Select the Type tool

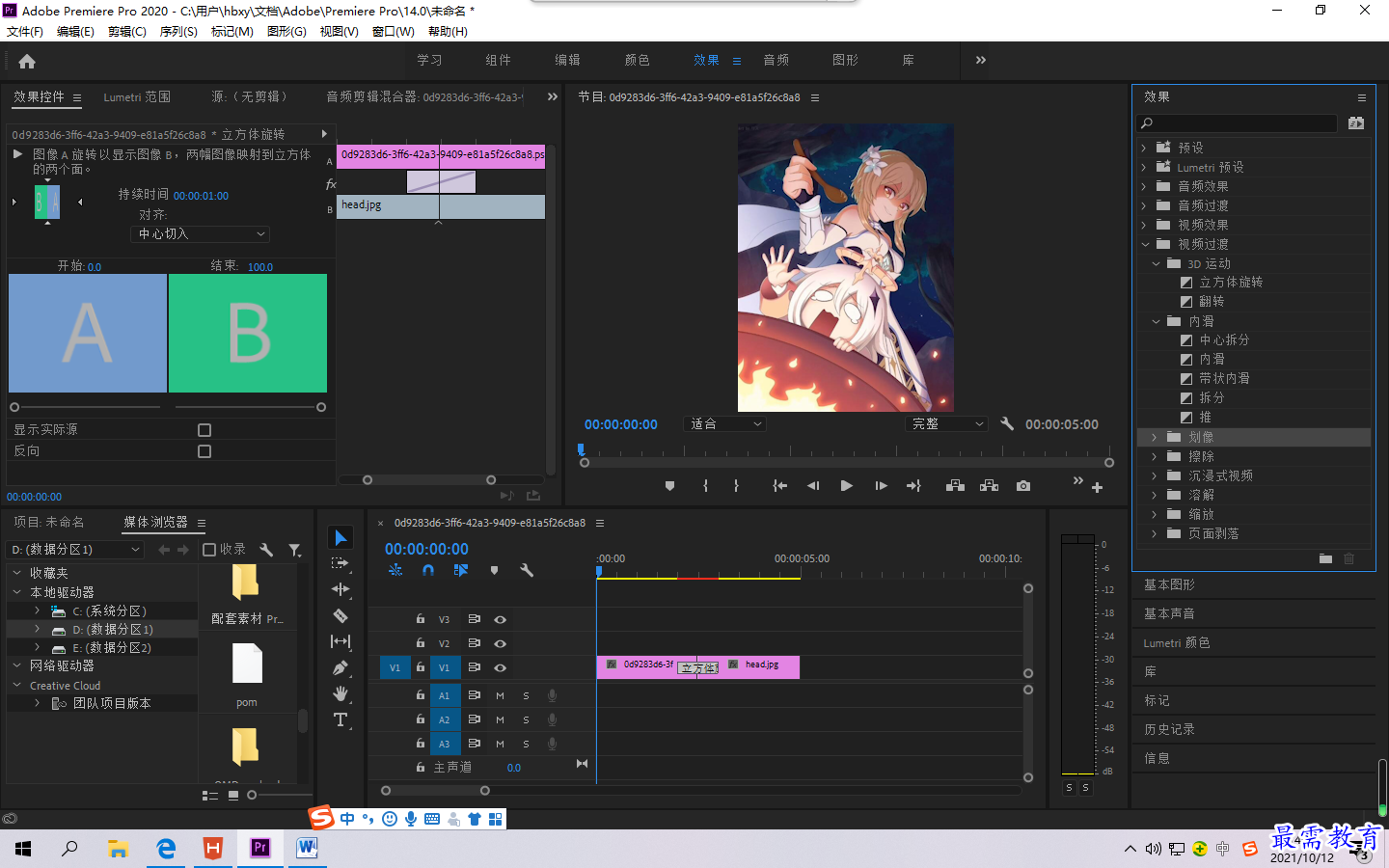pos(340,719)
